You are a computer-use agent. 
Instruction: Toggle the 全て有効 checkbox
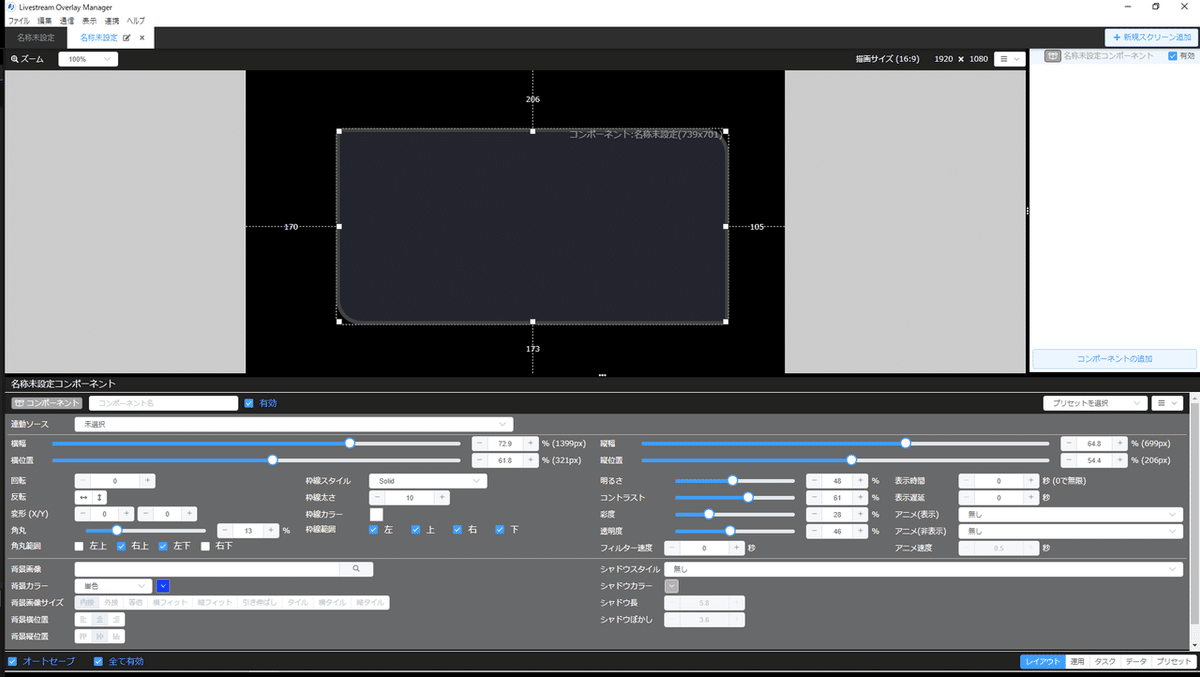click(99, 661)
